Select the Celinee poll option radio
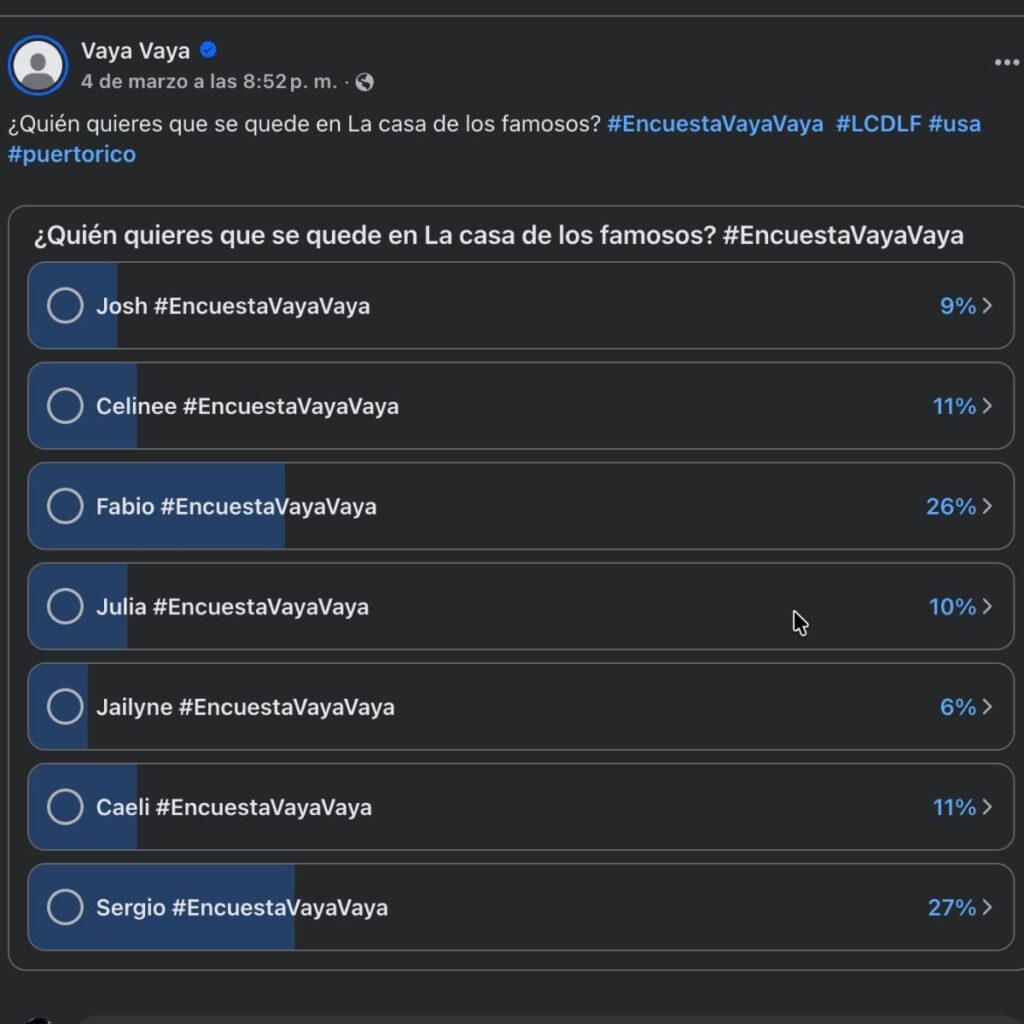The width and height of the screenshot is (1024, 1024). [65, 406]
